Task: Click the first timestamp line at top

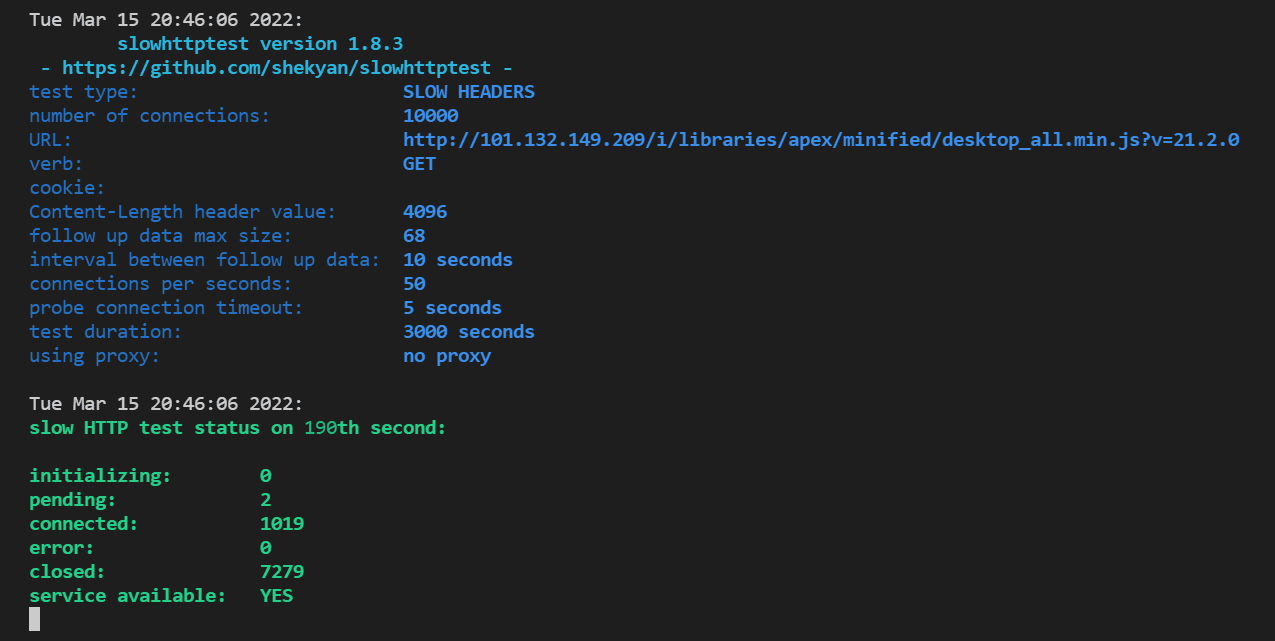Action: click(x=166, y=20)
